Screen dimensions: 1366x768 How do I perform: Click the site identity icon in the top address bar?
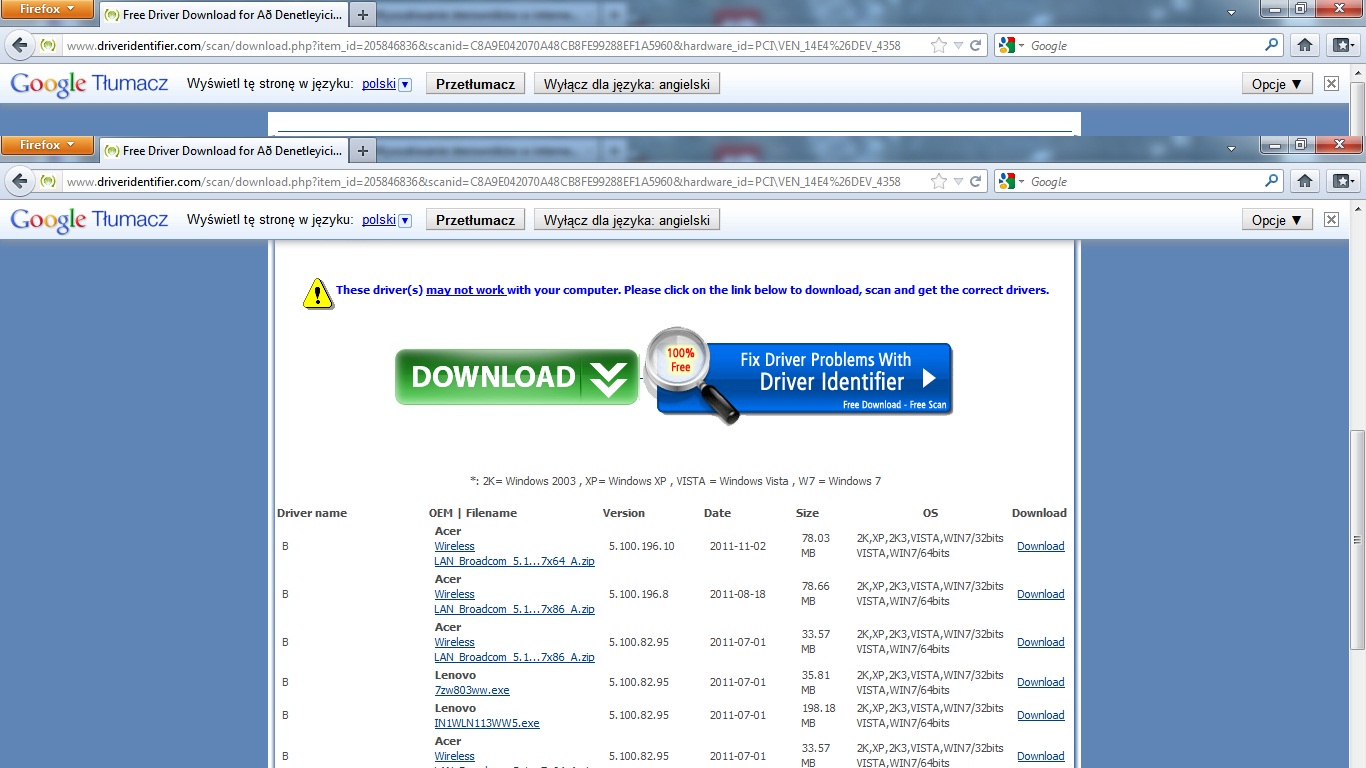click(x=49, y=45)
